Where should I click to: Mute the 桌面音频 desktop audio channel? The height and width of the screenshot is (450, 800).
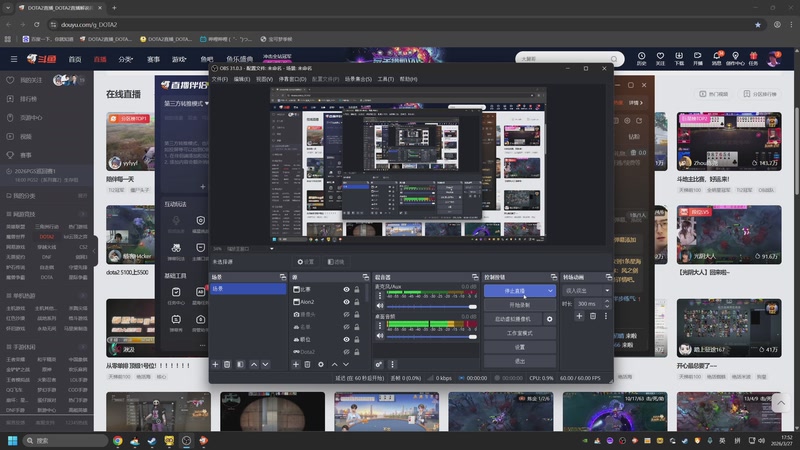tap(380, 336)
